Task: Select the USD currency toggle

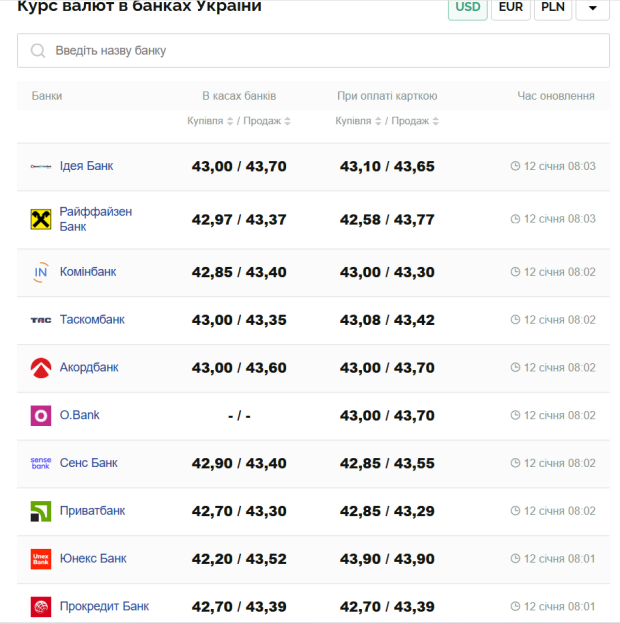Action: tap(467, 8)
